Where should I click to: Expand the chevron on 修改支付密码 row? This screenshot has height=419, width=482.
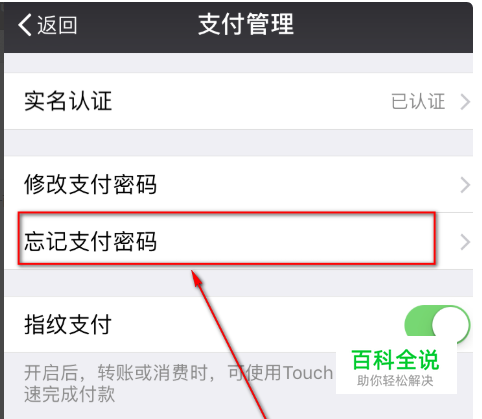(x=465, y=185)
